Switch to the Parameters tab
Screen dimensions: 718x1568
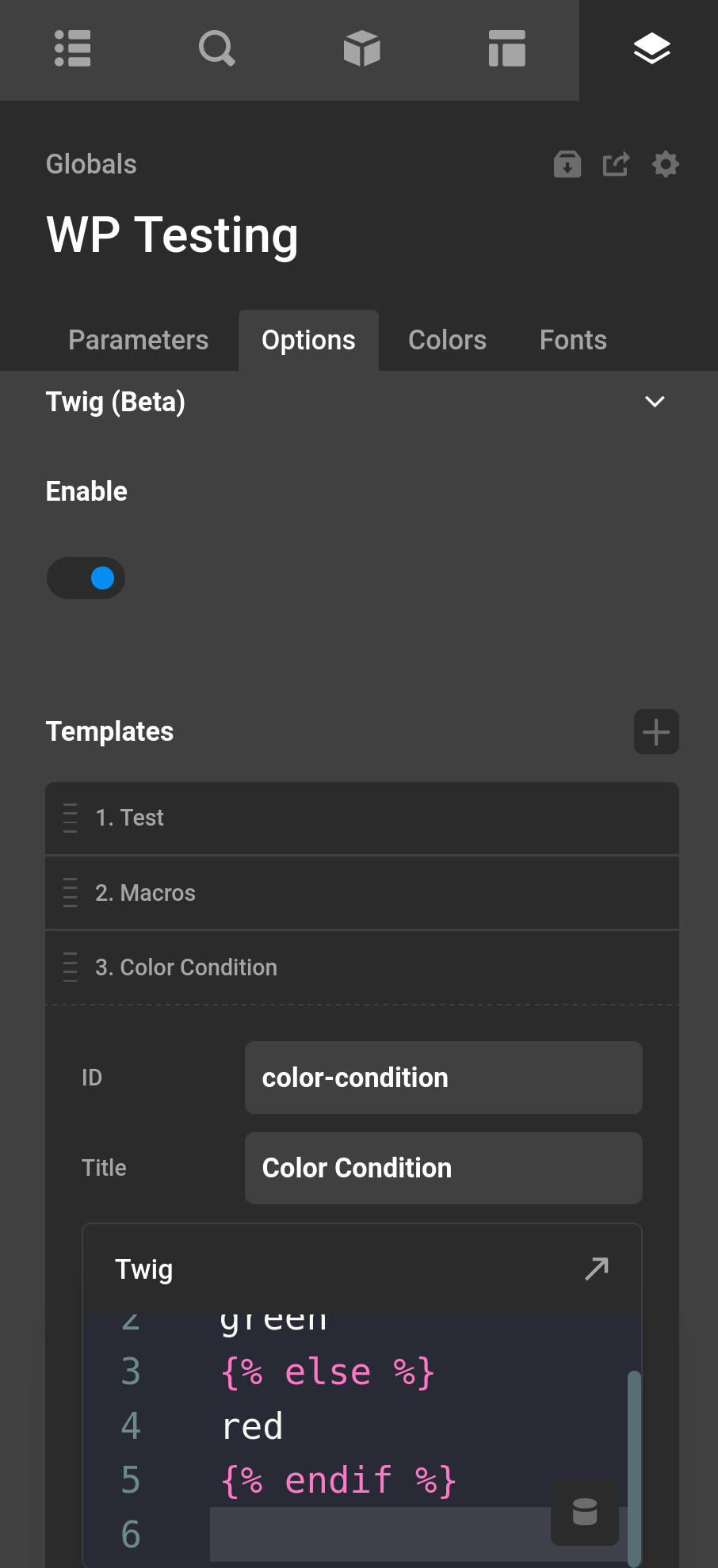coord(138,339)
